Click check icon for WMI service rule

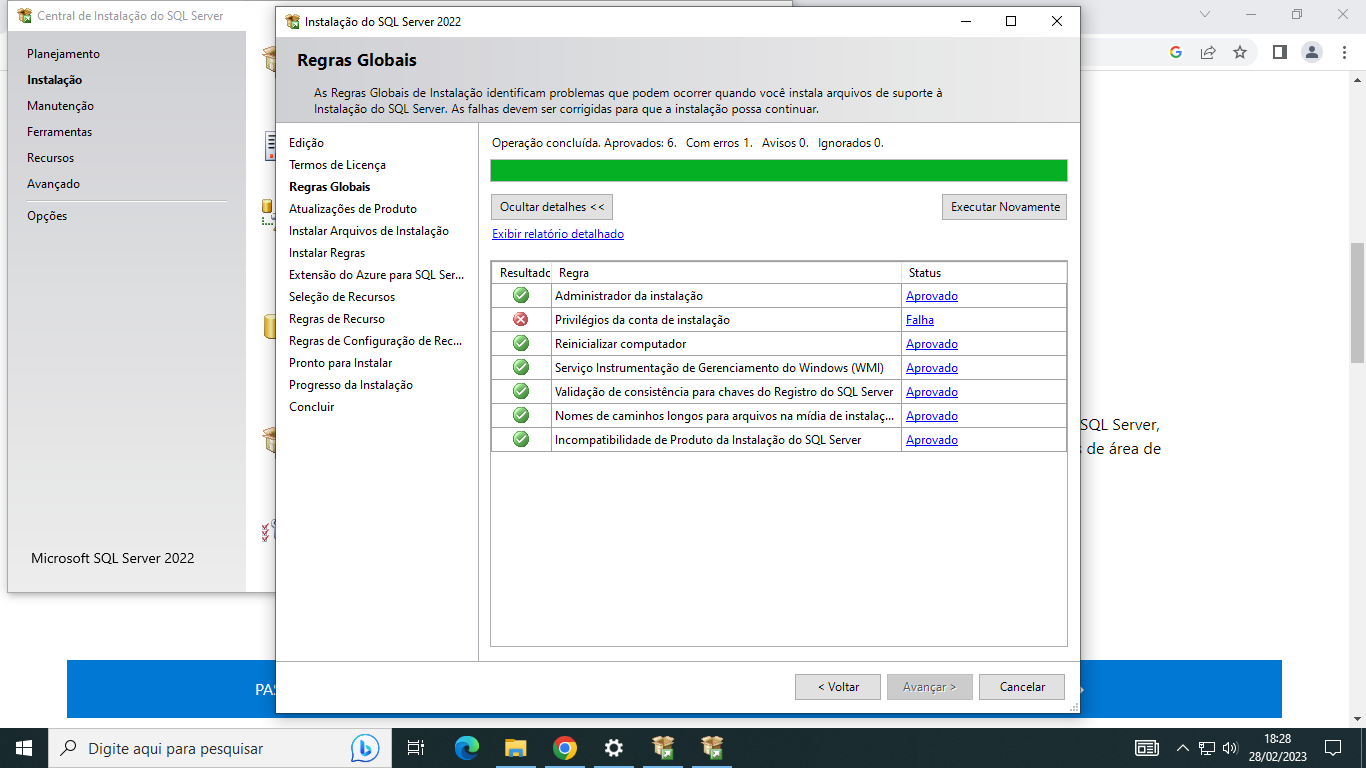[x=521, y=367]
